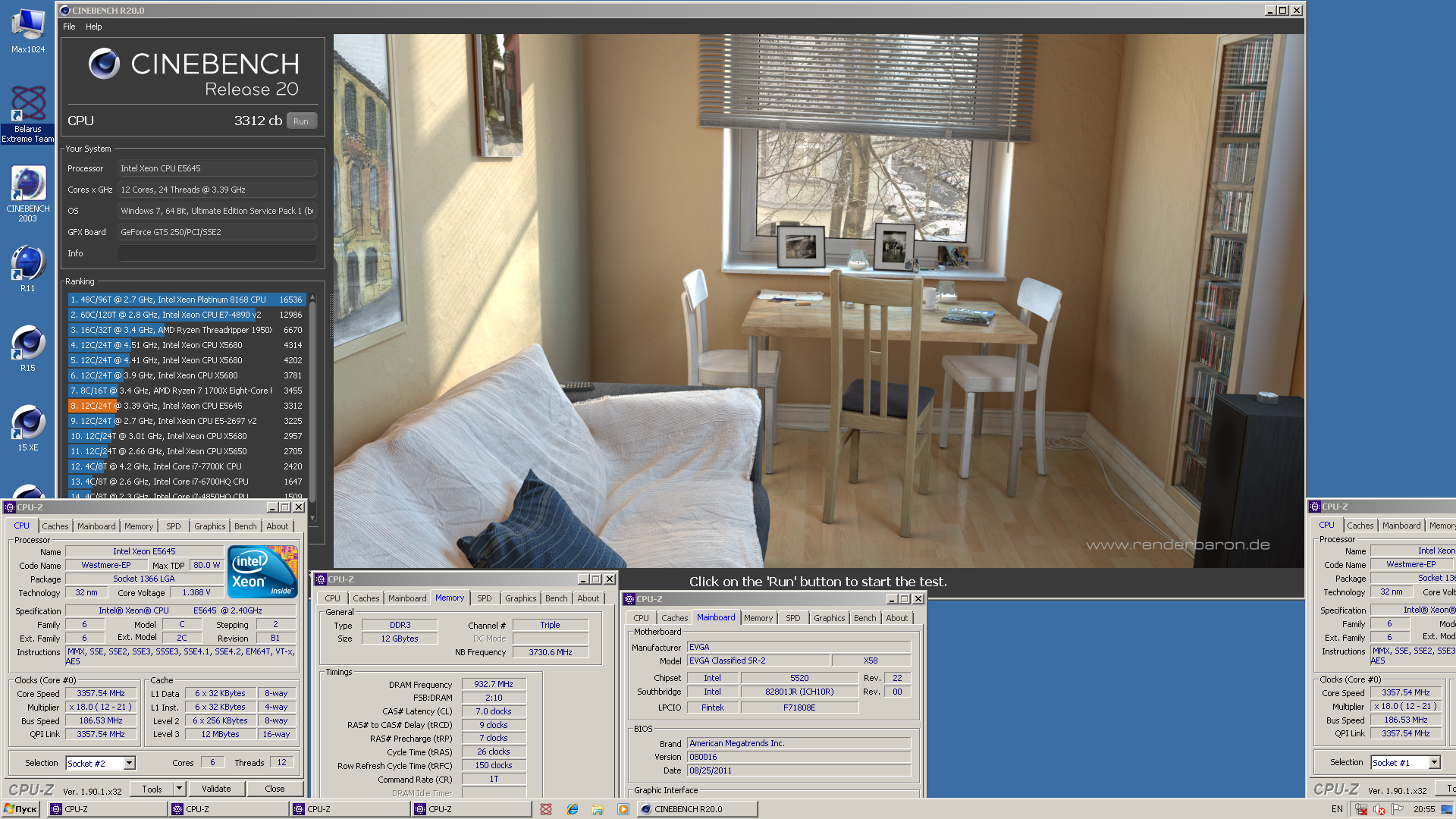The image size is (1456, 819).
Task: Open the Action Center flag tray icon
Action: [x=1398, y=809]
